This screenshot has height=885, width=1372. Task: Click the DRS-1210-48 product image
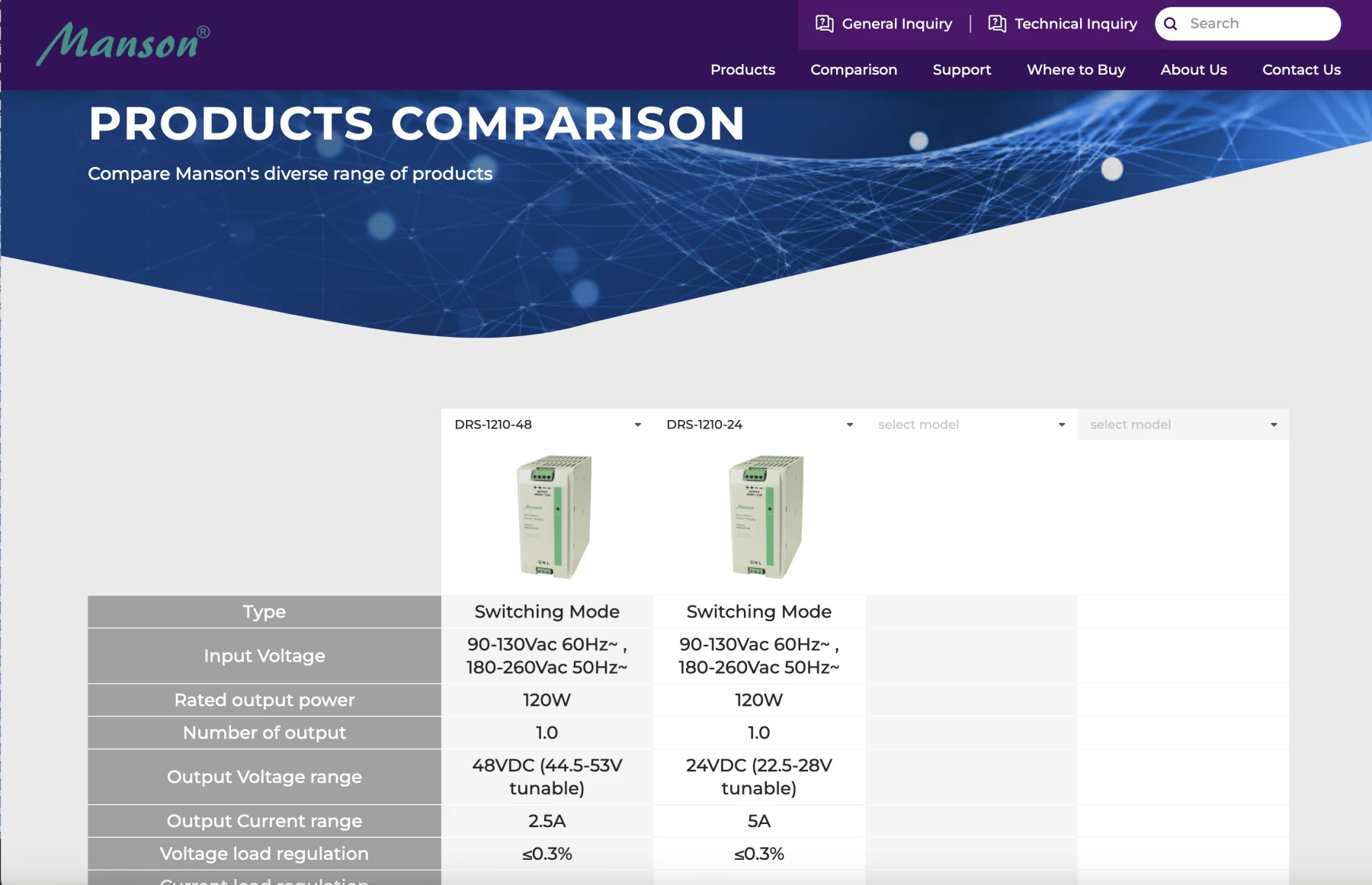tap(554, 517)
